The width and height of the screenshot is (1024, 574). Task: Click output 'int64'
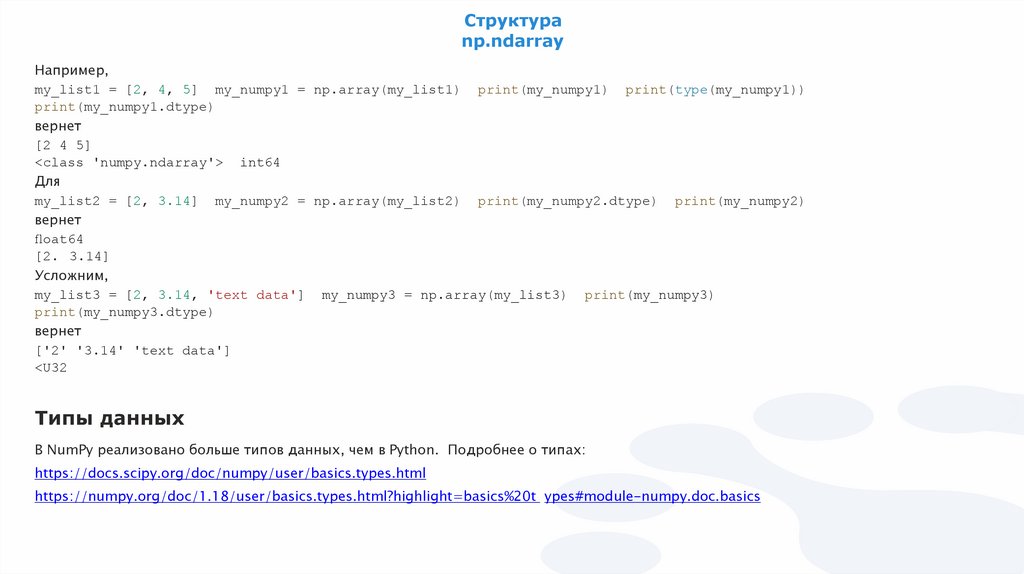tap(259, 163)
